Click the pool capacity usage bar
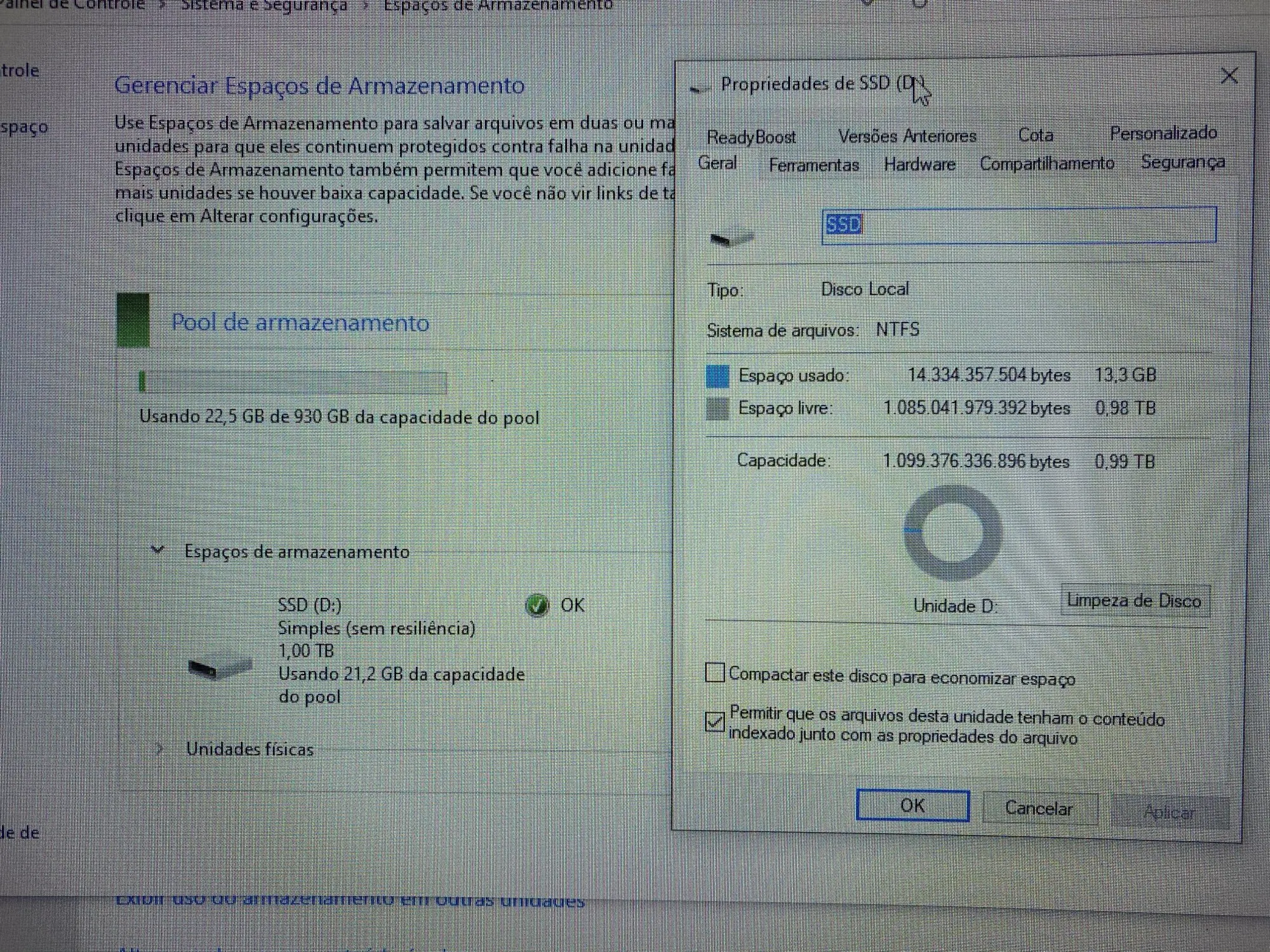The width and height of the screenshot is (1270, 952). (x=293, y=383)
